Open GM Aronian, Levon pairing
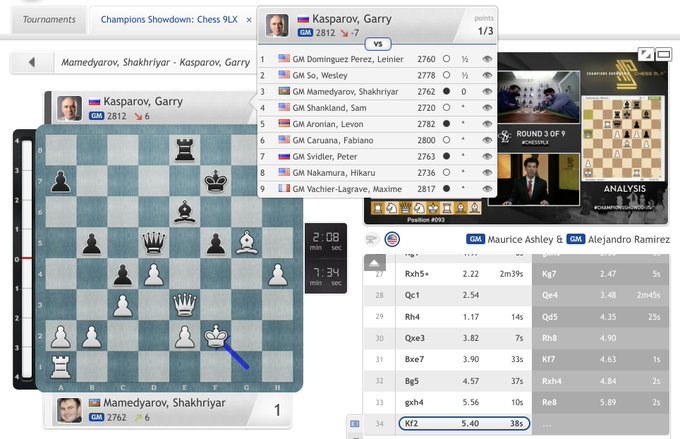 click(377, 124)
